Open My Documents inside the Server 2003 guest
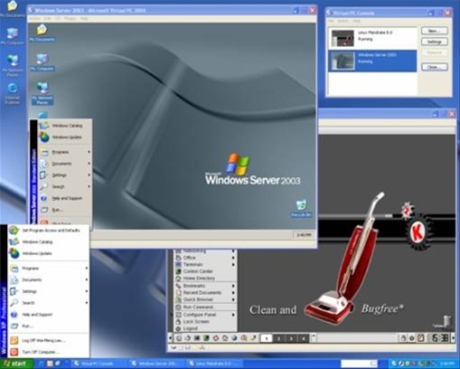Viewport: 460px width, 369px height. pos(42,33)
